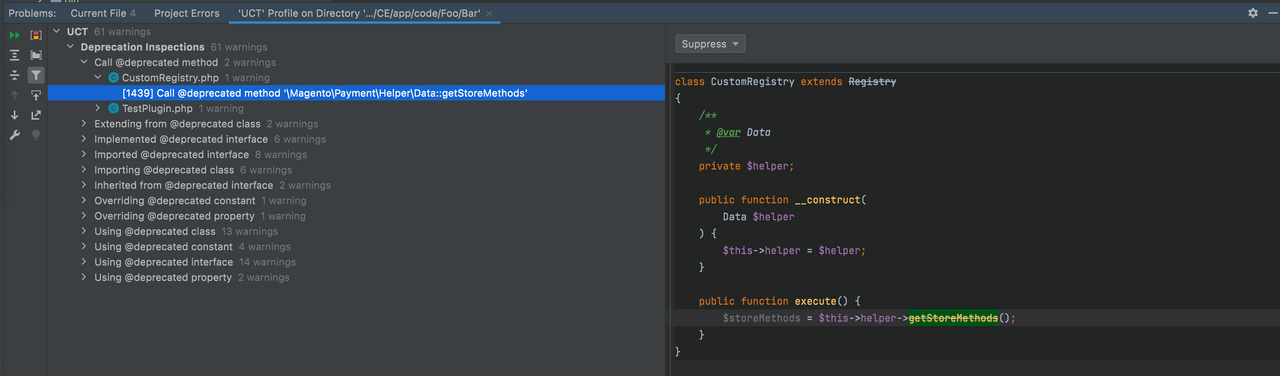Click the 'private $helper;' line

[x=746, y=166]
